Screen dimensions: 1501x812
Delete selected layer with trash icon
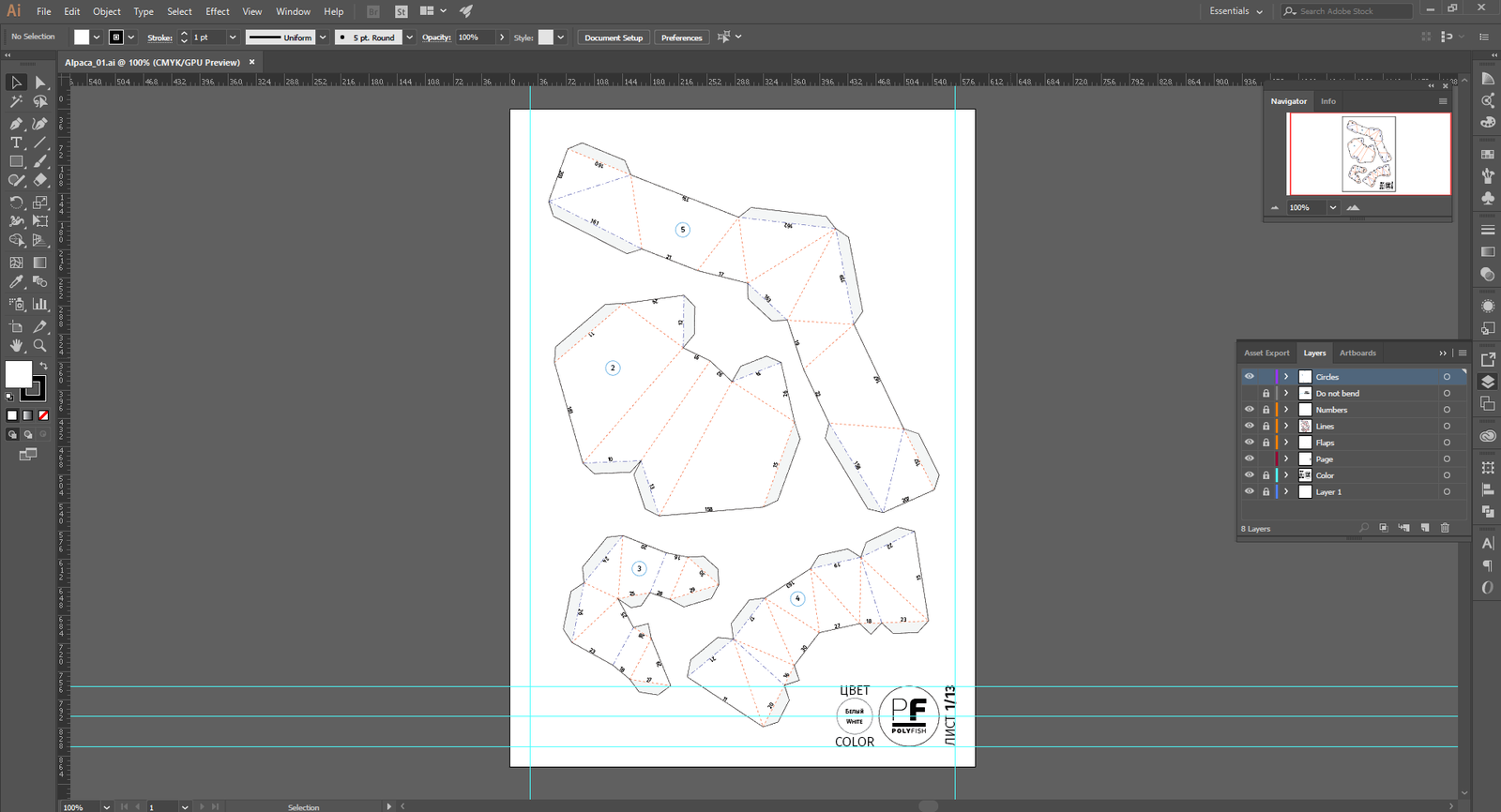pos(1445,528)
